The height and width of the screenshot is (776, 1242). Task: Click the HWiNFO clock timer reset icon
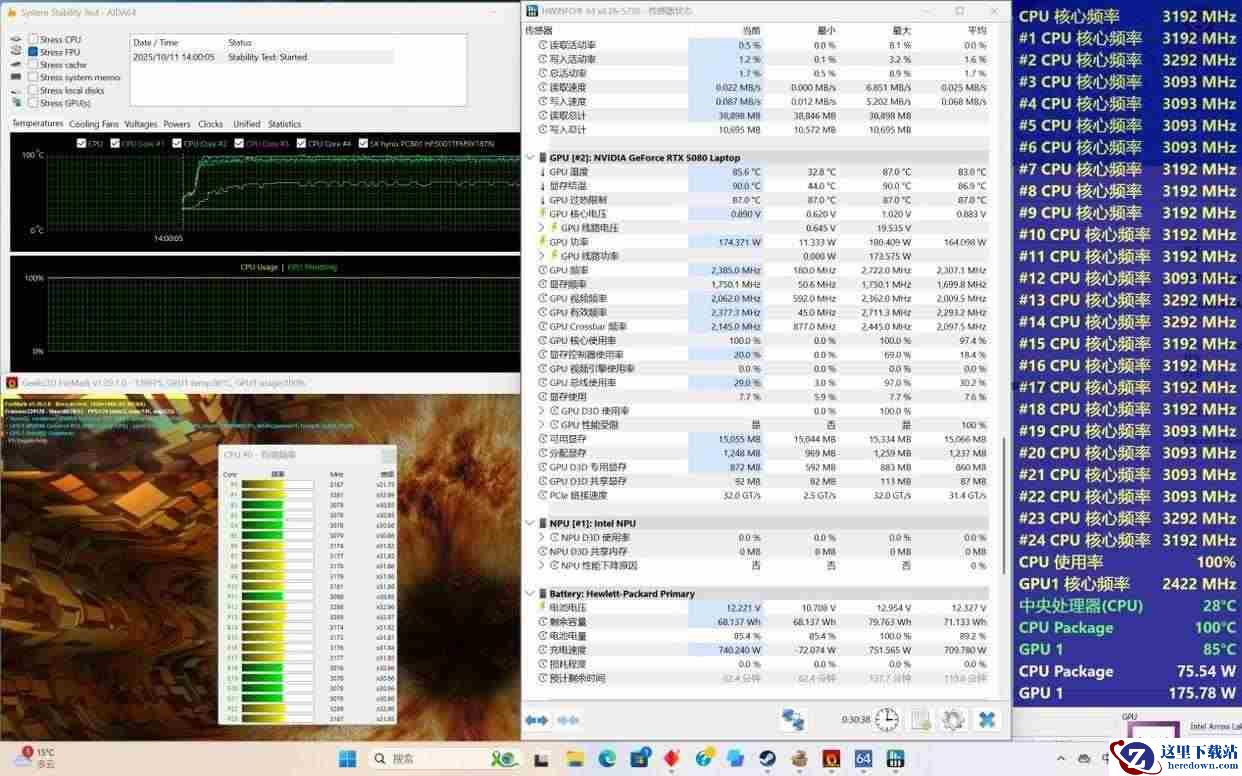coord(886,720)
